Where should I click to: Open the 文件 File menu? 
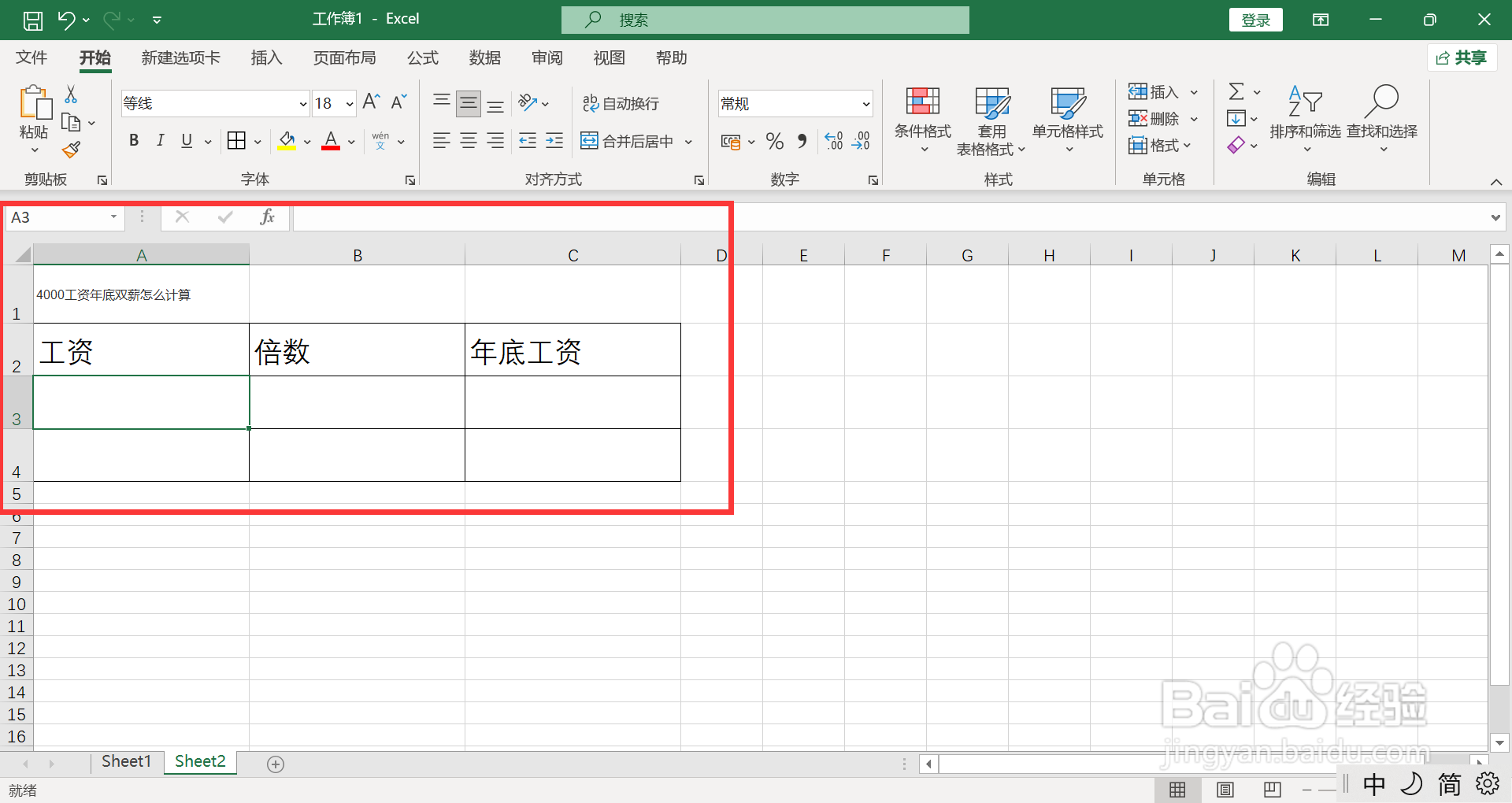point(31,57)
